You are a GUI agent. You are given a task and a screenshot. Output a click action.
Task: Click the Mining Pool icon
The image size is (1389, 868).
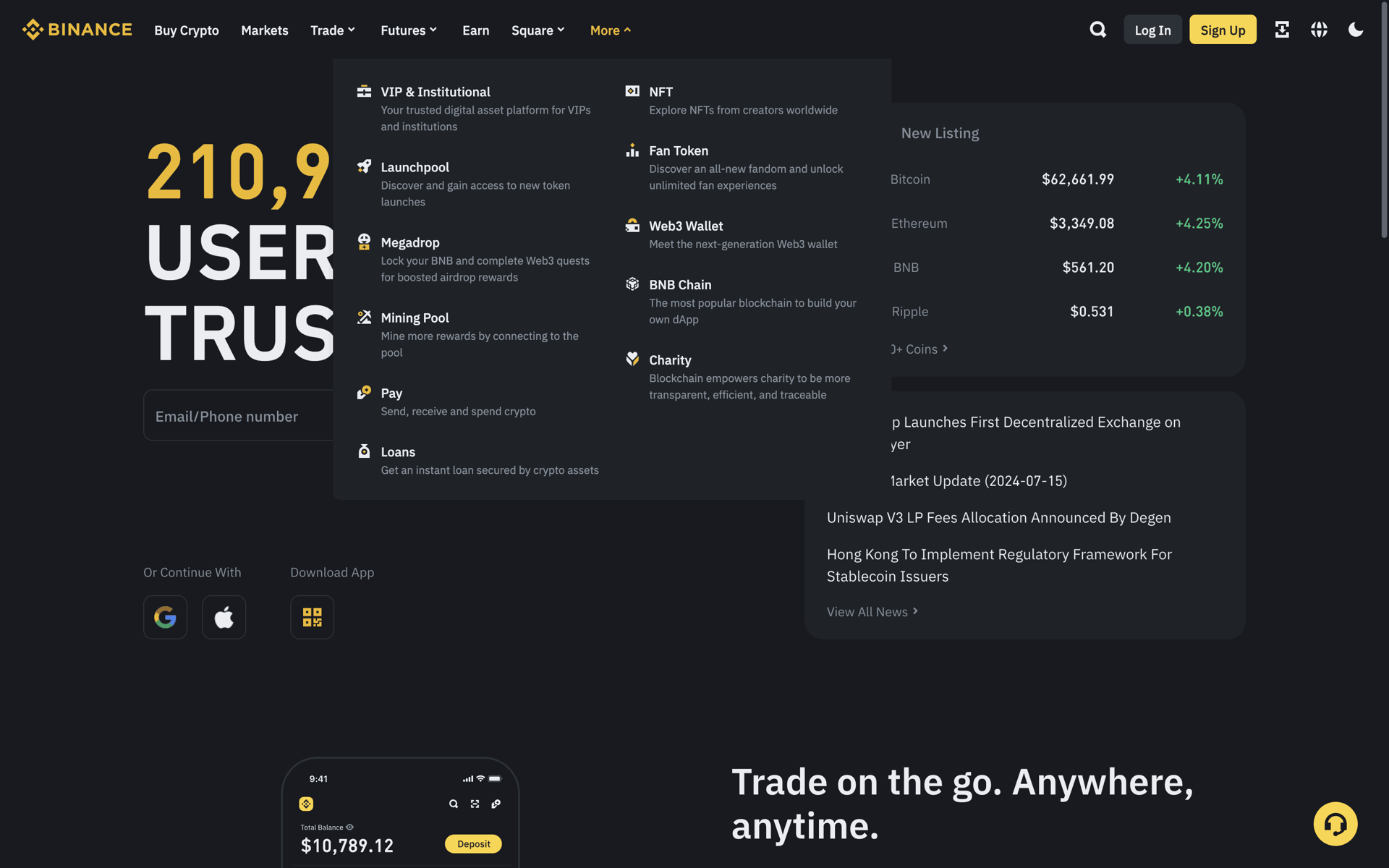pos(364,317)
